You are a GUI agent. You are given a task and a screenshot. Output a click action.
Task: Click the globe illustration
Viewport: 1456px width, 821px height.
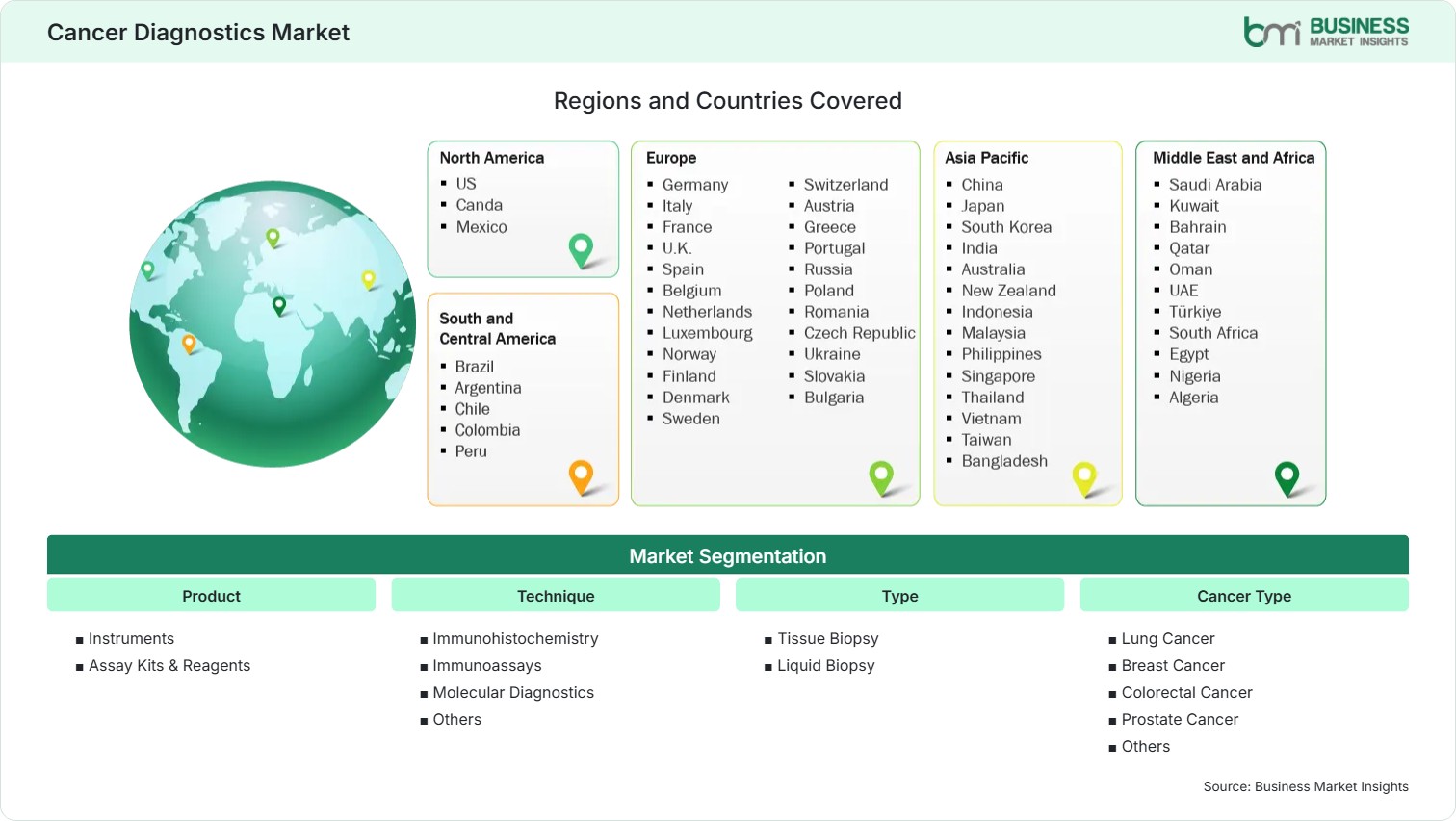click(x=273, y=324)
